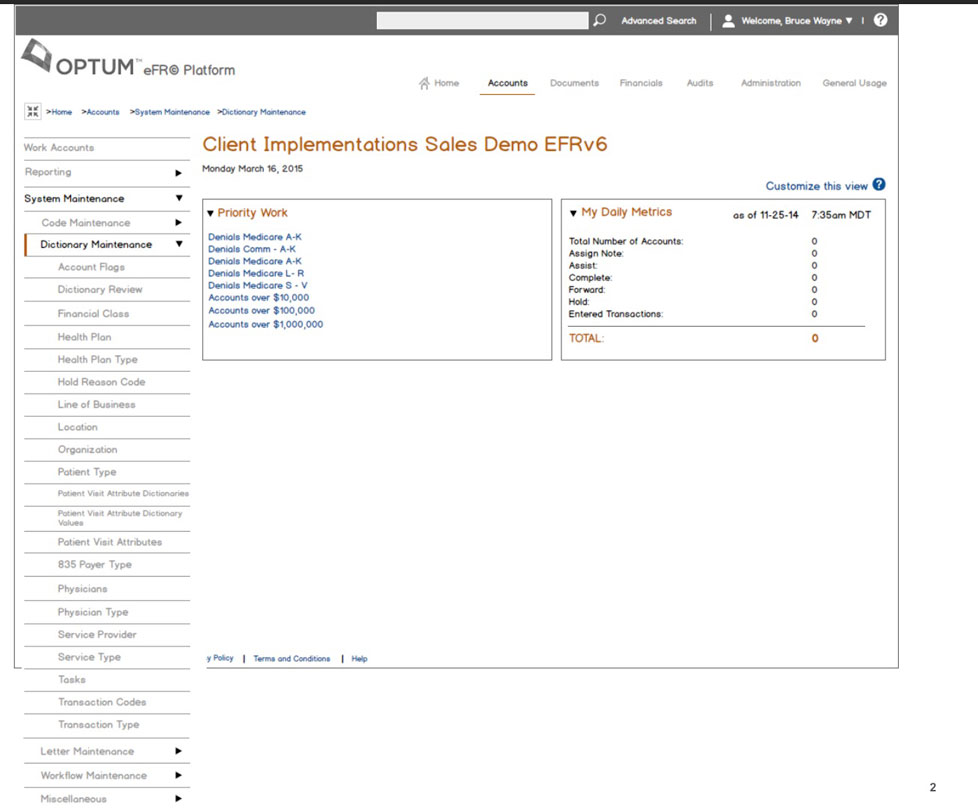Screen dimensions: 978x809
Task: Open Denials Medicare L-R link
Action: tap(256, 273)
